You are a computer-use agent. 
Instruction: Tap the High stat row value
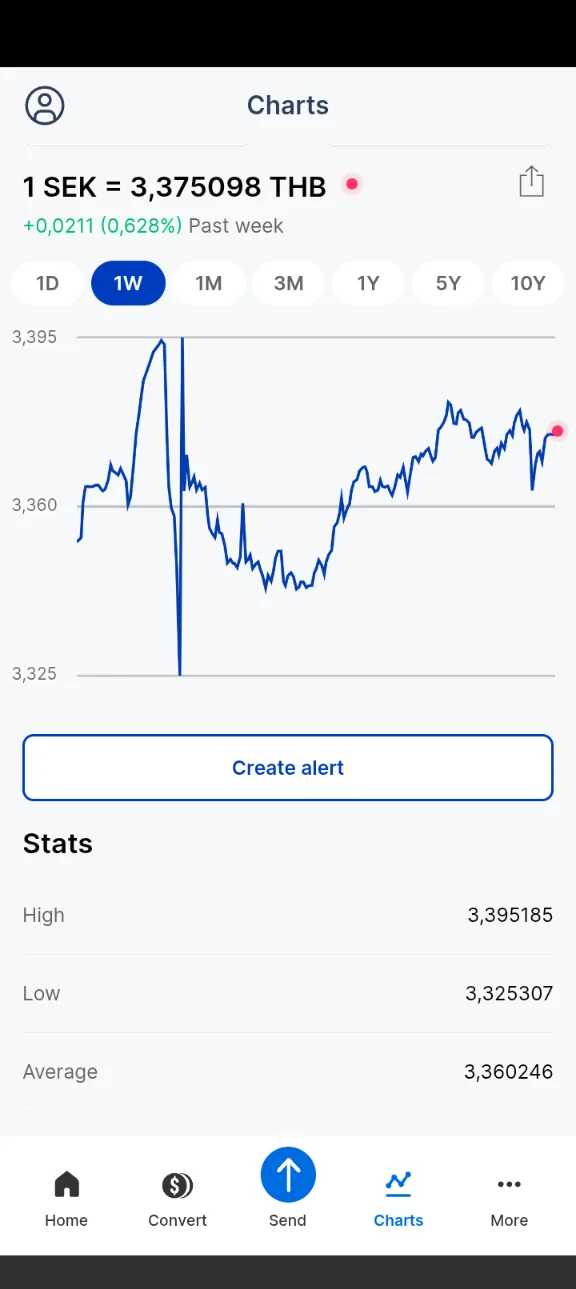(x=510, y=915)
